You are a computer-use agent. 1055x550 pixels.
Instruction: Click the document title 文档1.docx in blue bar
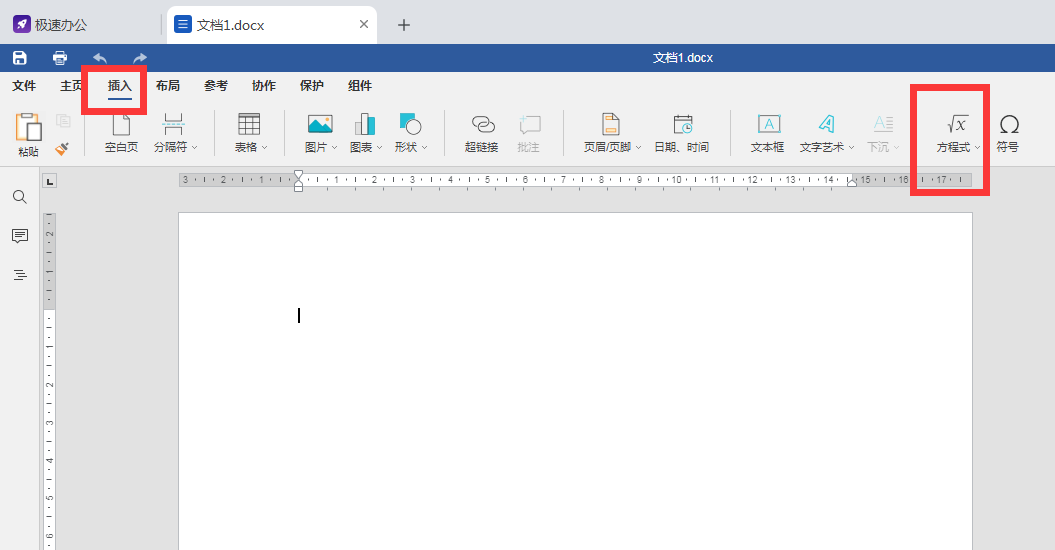[682, 58]
